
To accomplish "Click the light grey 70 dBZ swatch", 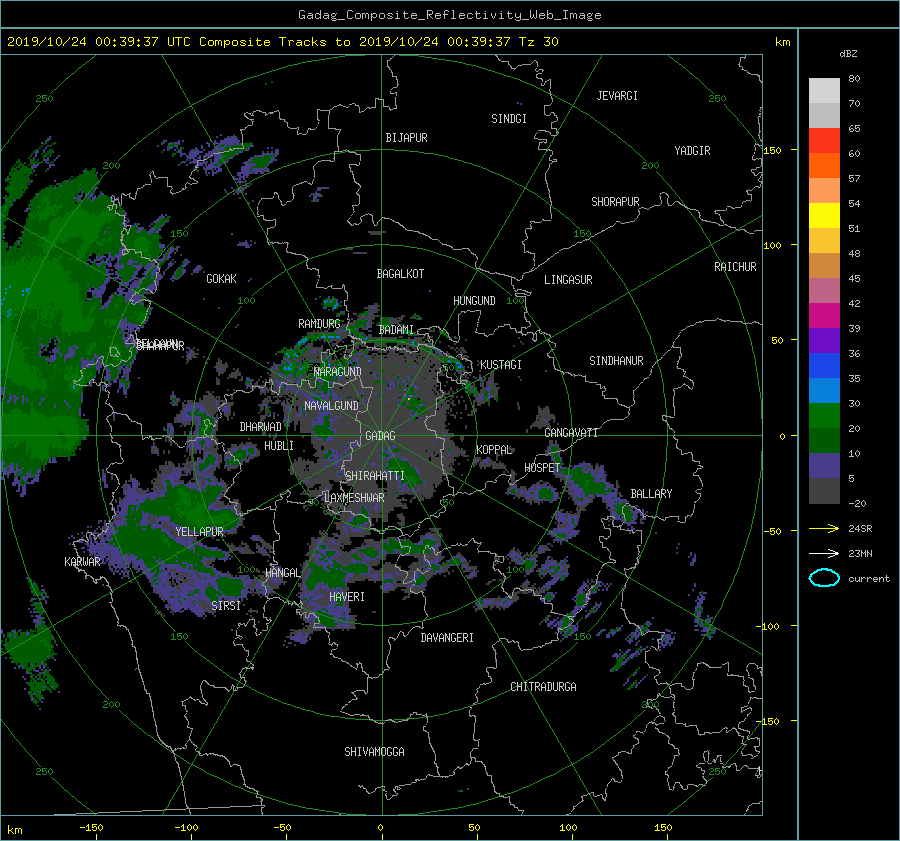I will pyautogui.click(x=824, y=91).
